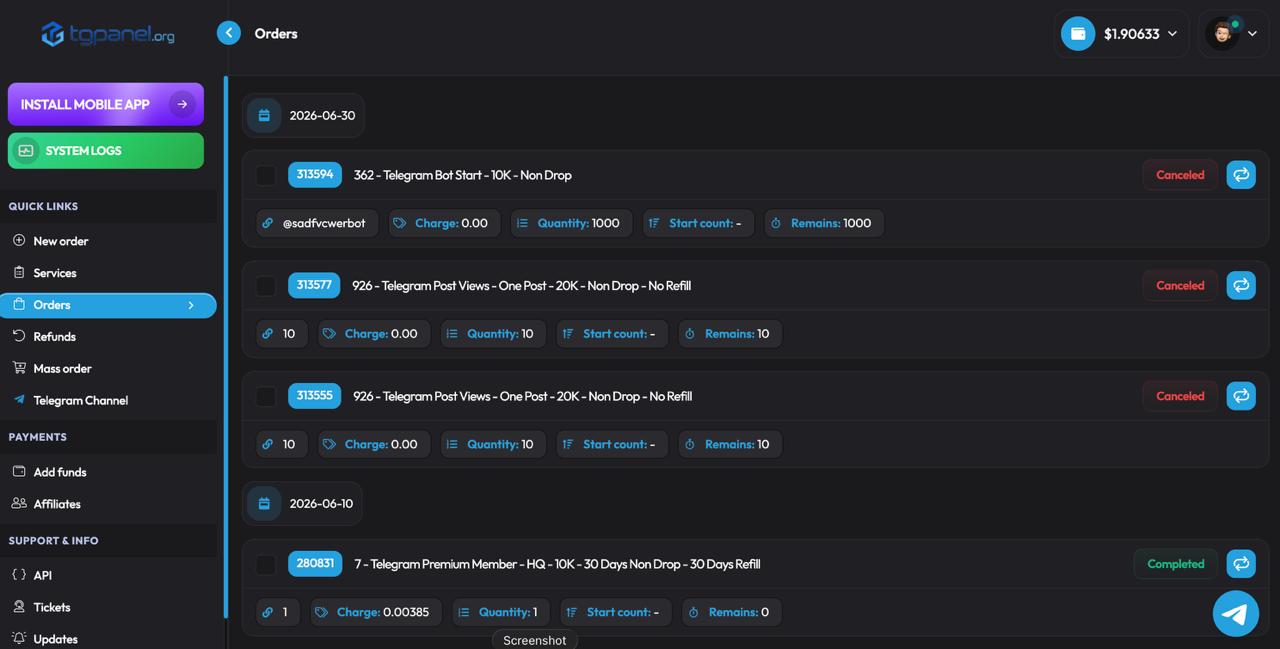Click the Charge: 0.00385 chip
Viewport: 1280px width, 649px height.
376,612
